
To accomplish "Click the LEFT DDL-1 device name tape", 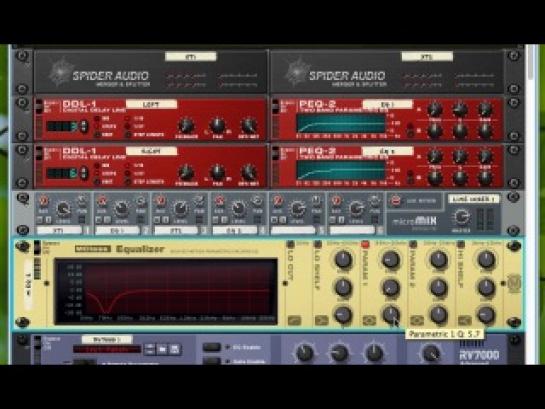I will [151, 104].
